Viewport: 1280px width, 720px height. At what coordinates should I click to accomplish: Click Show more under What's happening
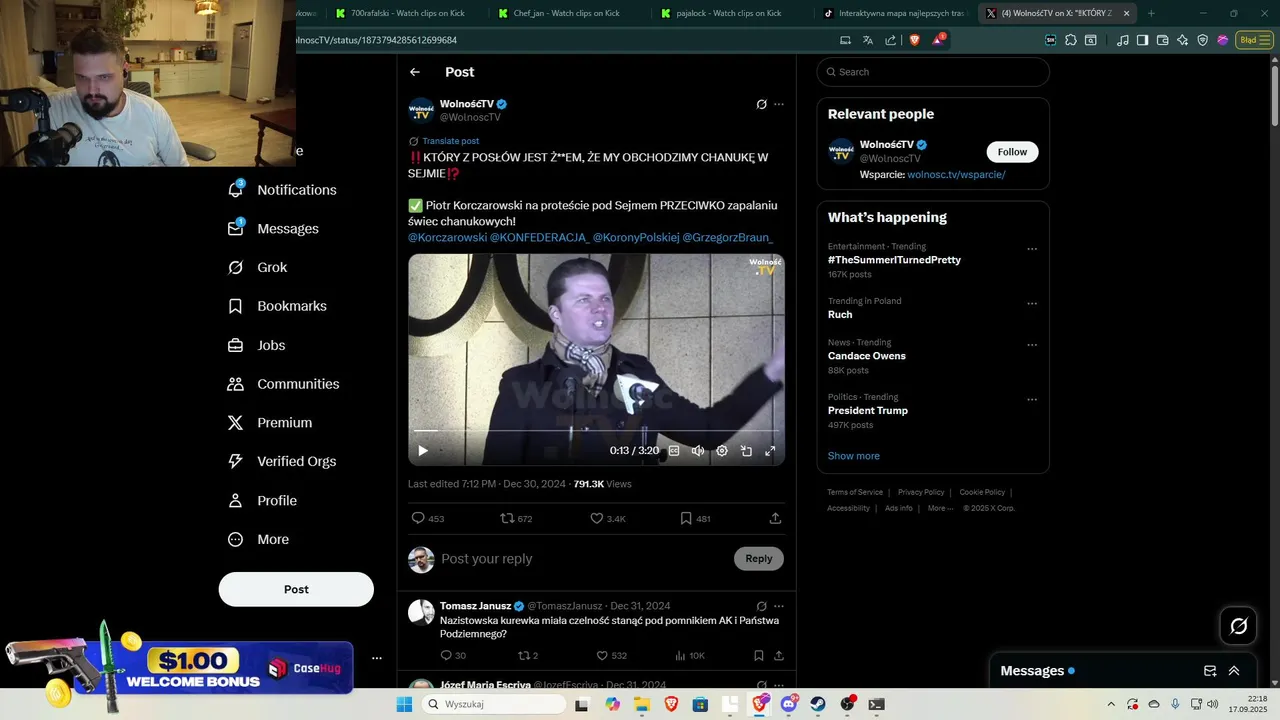pyautogui.click(x=853, y=456)
